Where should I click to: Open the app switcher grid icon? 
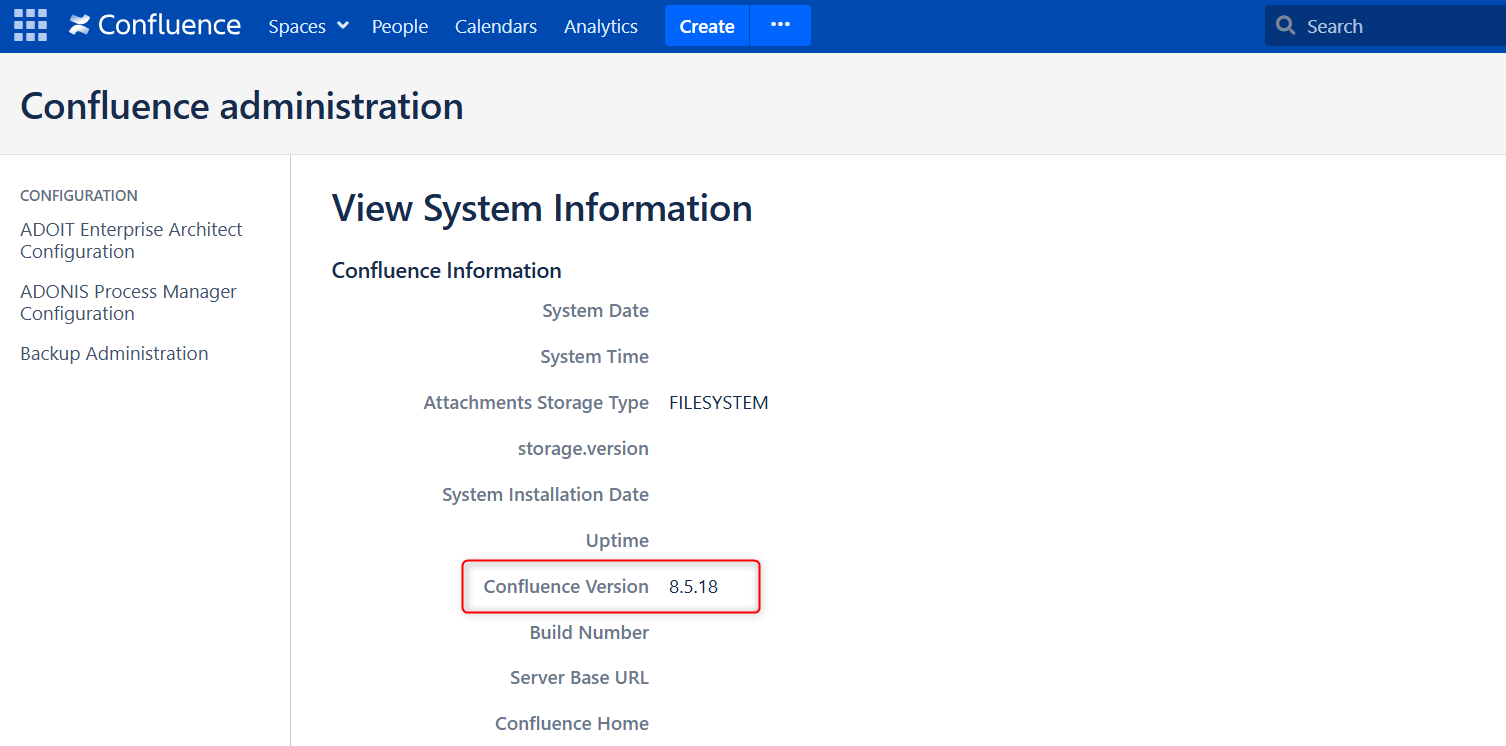30,26
